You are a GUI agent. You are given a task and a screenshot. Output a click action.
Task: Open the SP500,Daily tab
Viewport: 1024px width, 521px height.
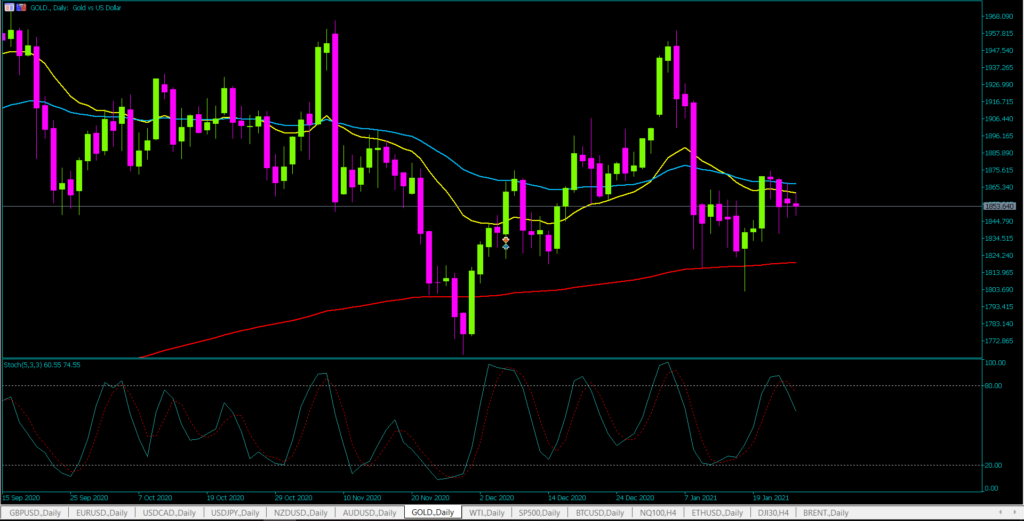540,512
